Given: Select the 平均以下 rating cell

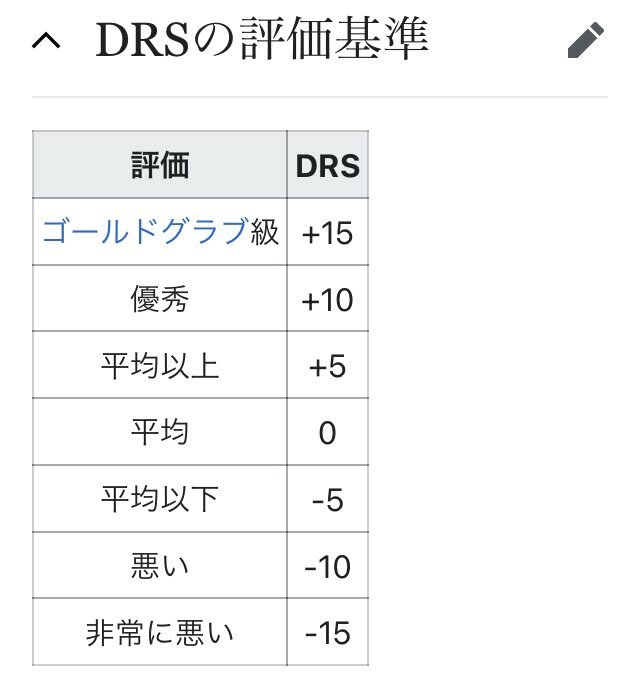Looking at the screenshot, I should click(x=160, y=499).
